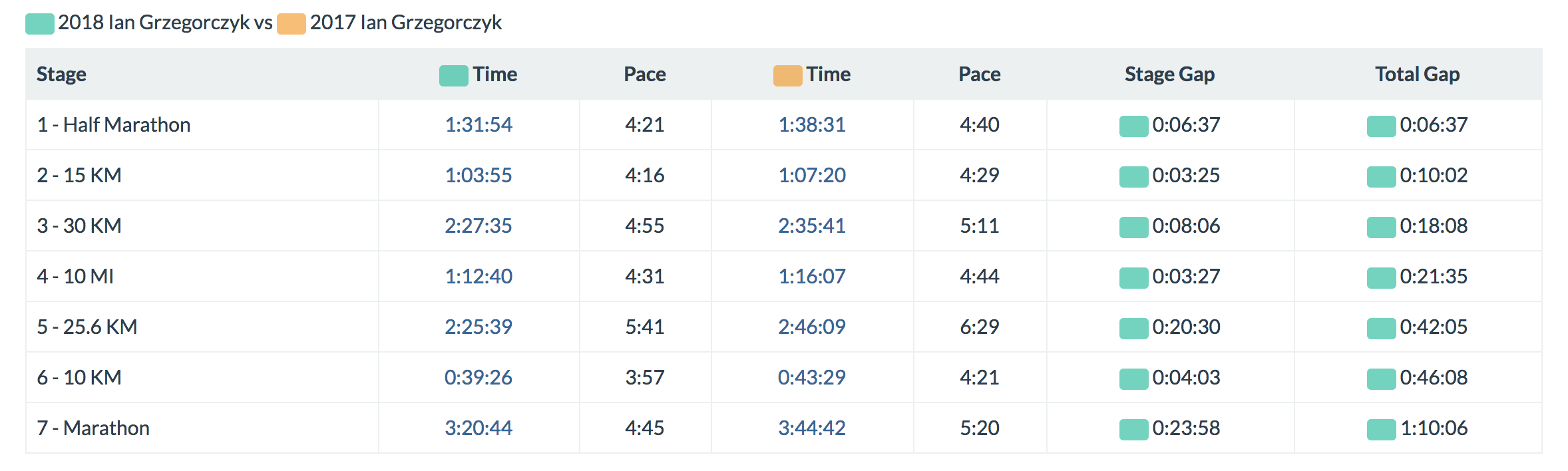Open the 2017 25.6 KM time 2:46:09
Image resolution: width=1568 pixels, height=471 pixels.
coord(812,327)
